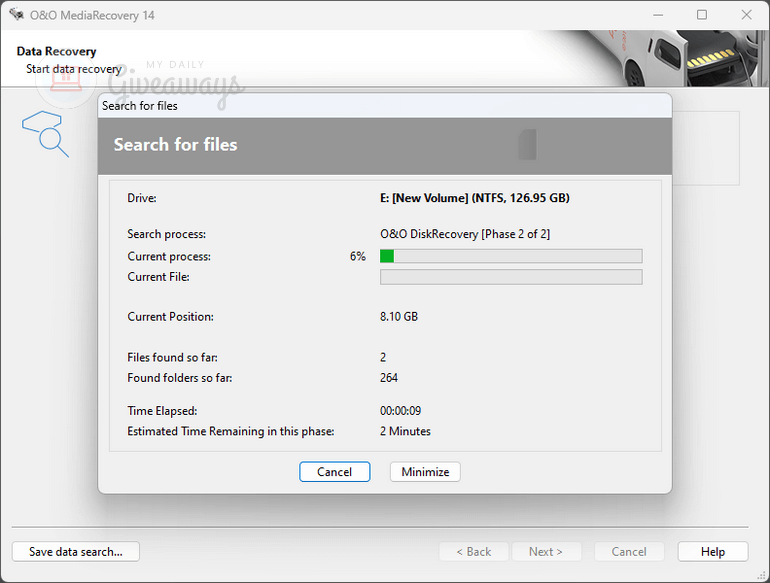Click the found folders count 264
Image resolution: width=770 pixels, height=583 pixels.
(x=389, y=377)
